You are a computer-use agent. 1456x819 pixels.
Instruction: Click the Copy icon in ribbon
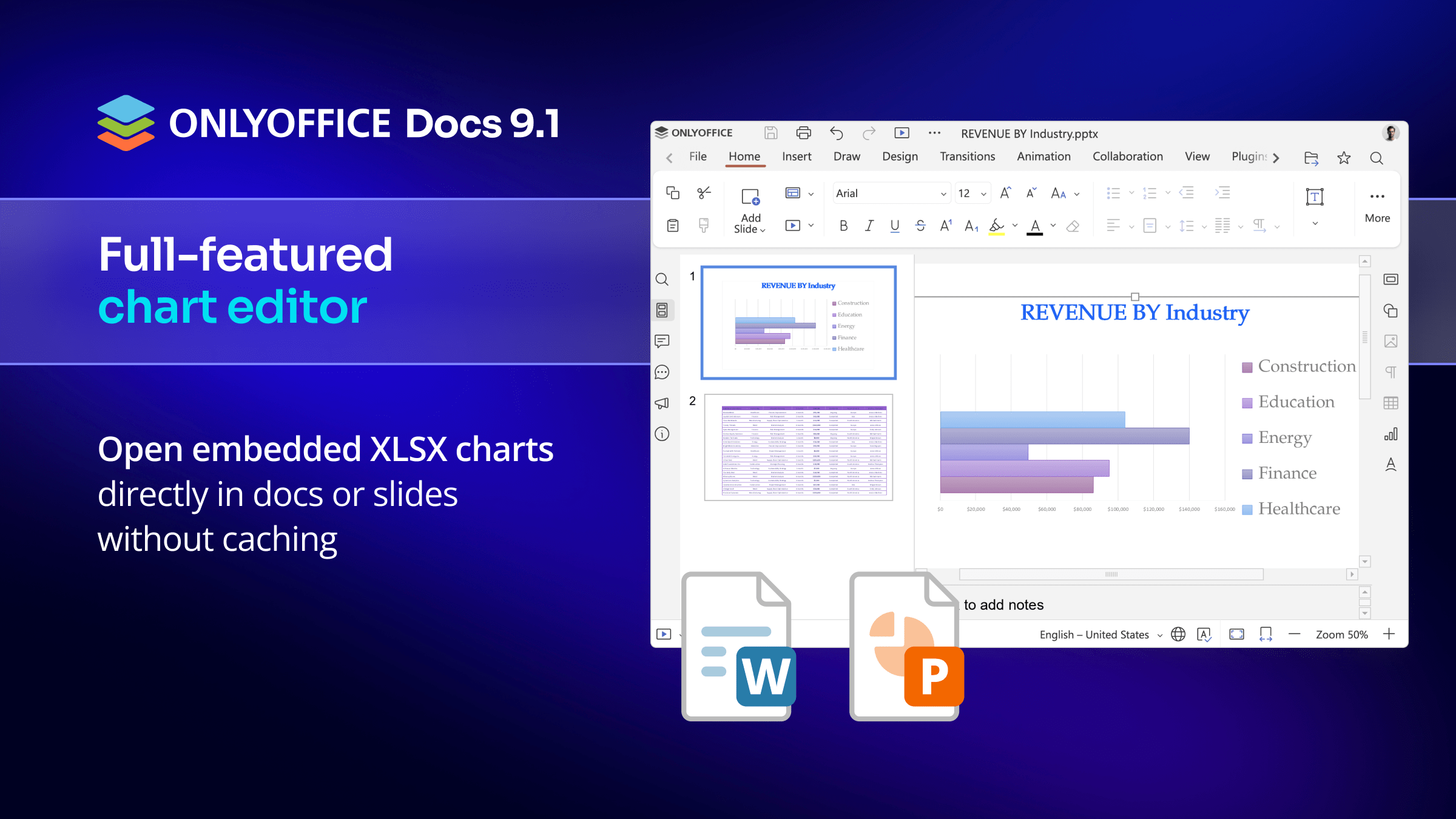tap(673, 193)
